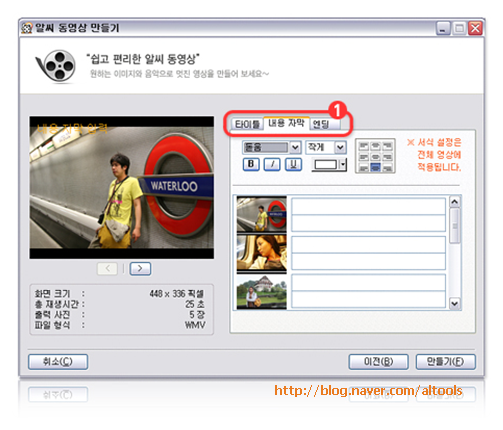
Task: Set subtitle position to middle-right
Action: click(x=387, y=157)
